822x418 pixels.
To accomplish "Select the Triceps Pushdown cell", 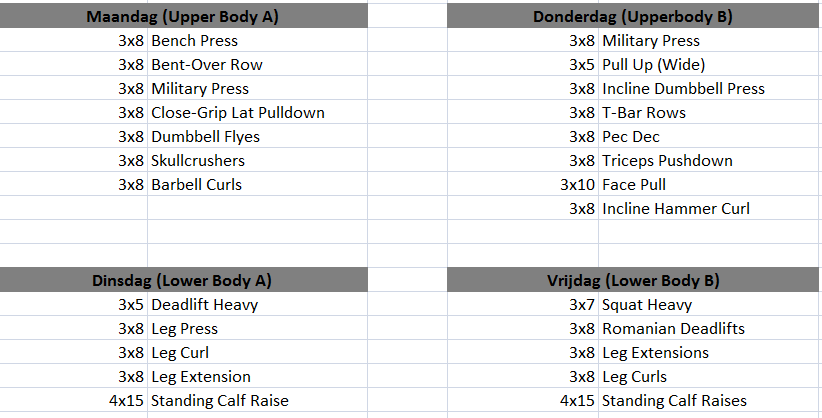I will click(x=667, y=161).
